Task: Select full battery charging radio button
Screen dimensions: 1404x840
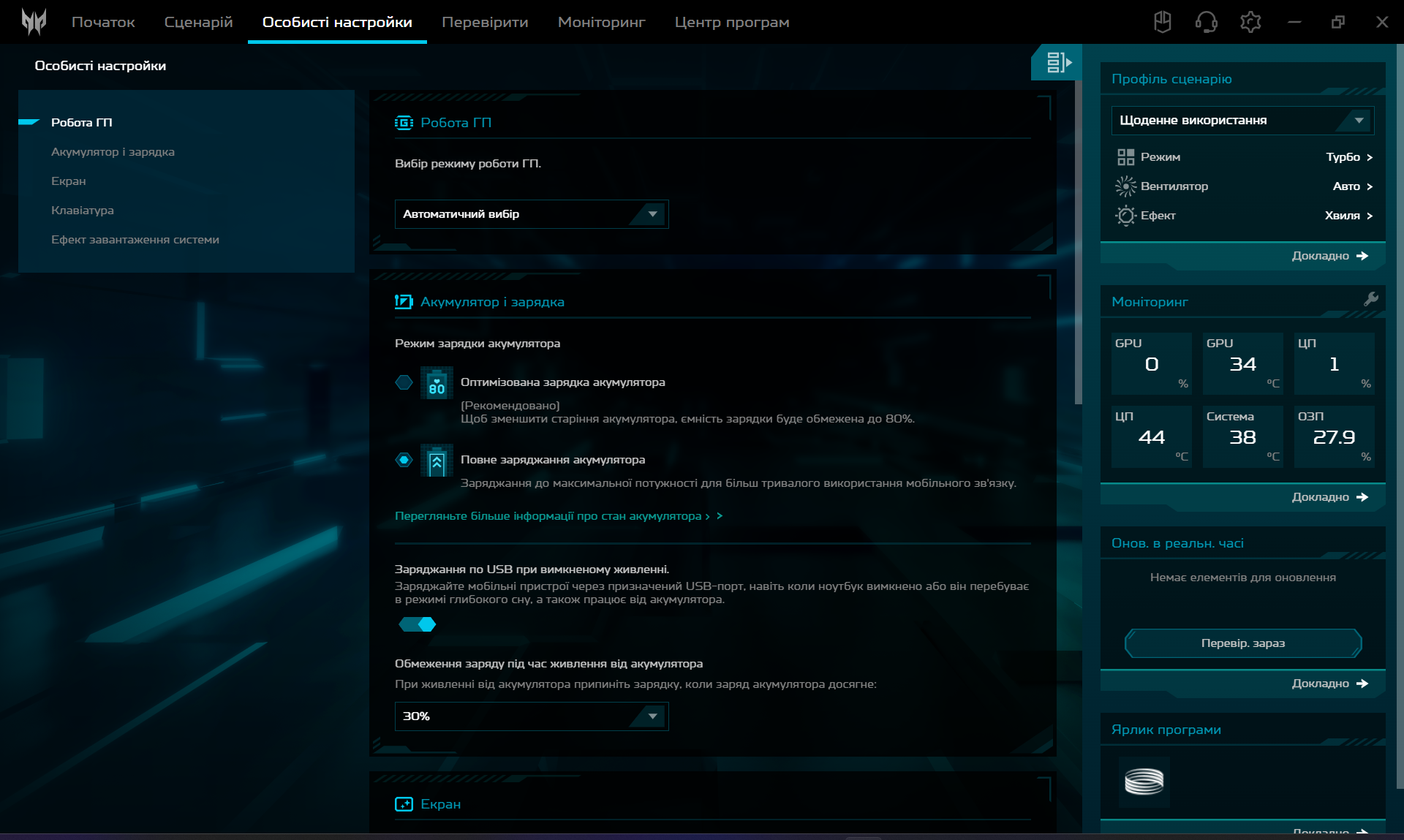Action: 404,460
